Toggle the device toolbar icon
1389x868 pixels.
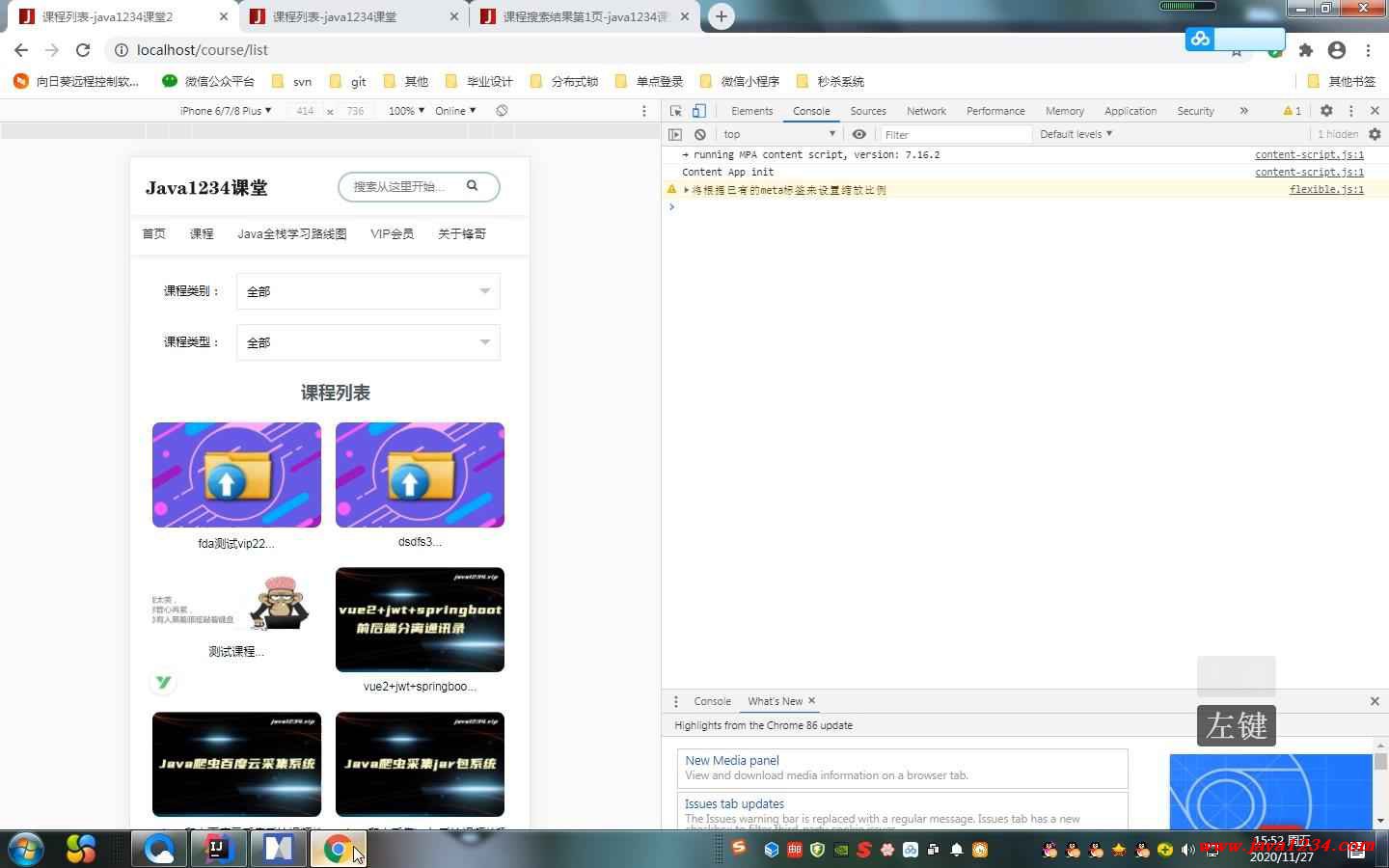[x=699, y=111]
